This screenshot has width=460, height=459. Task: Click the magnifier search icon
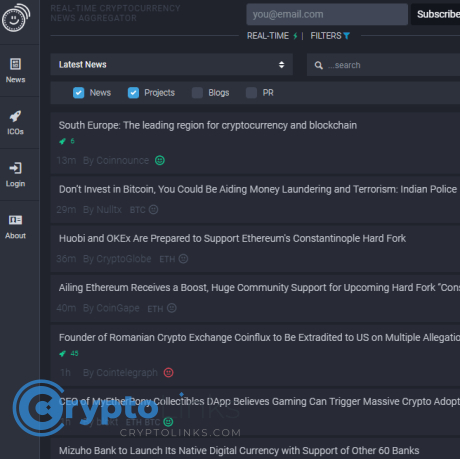pyautogui.click(x=319, y=65)
